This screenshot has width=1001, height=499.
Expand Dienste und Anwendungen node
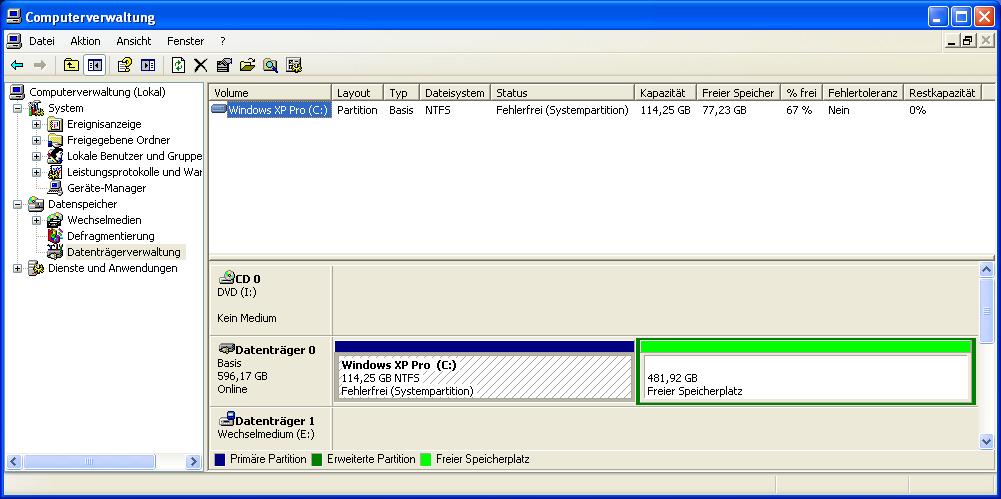pos(17,269)
